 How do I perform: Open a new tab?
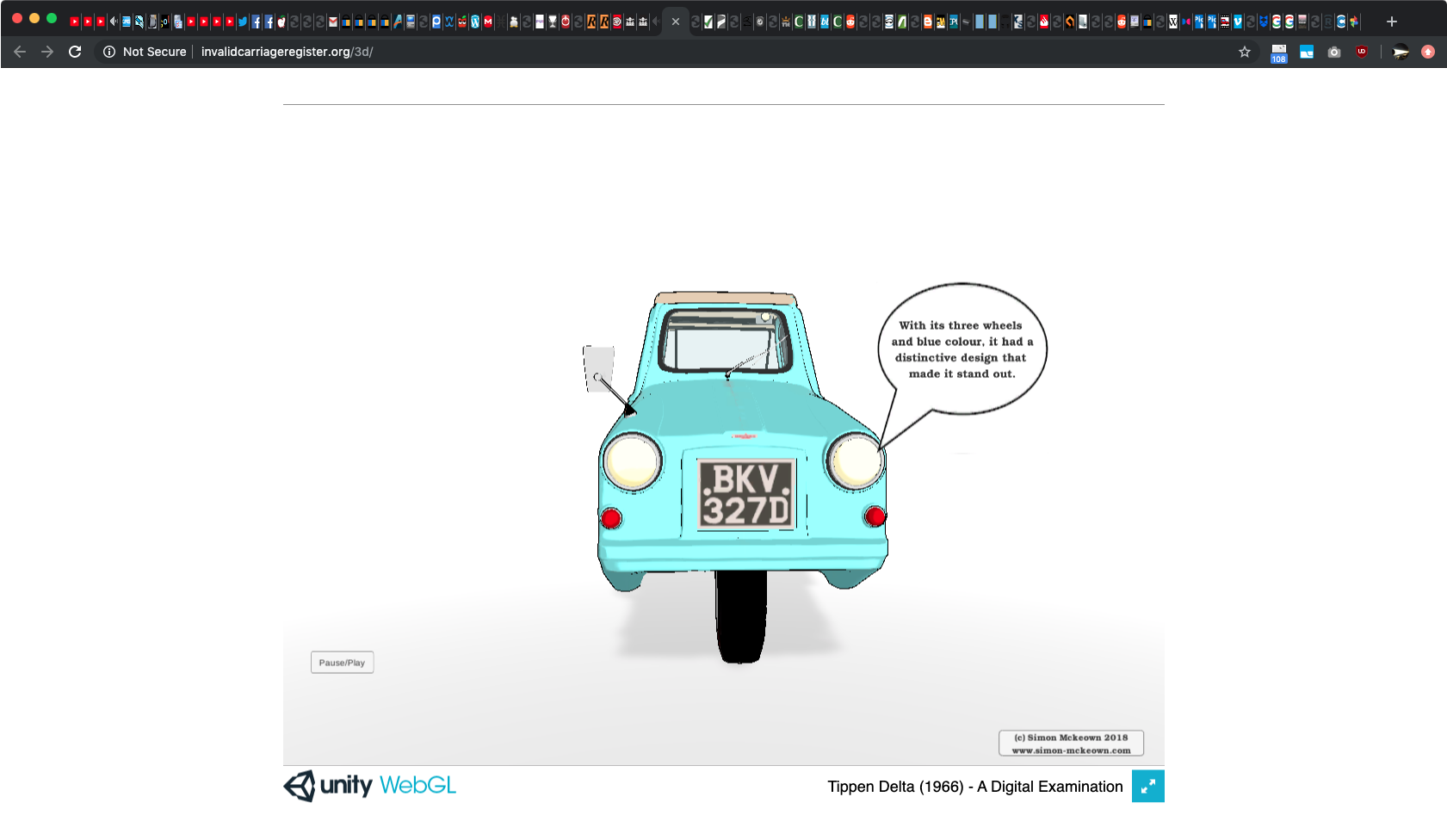[x=1391, y=22]
